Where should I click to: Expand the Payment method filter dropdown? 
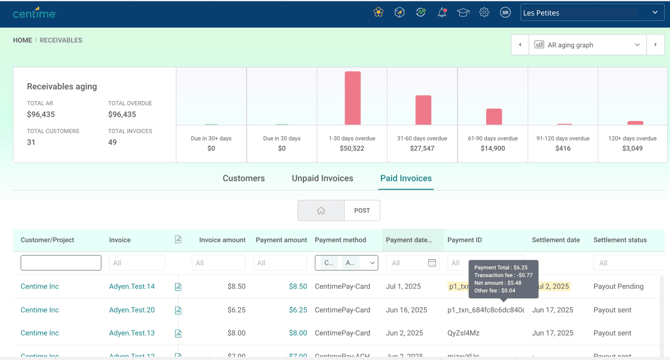(372, 263)
